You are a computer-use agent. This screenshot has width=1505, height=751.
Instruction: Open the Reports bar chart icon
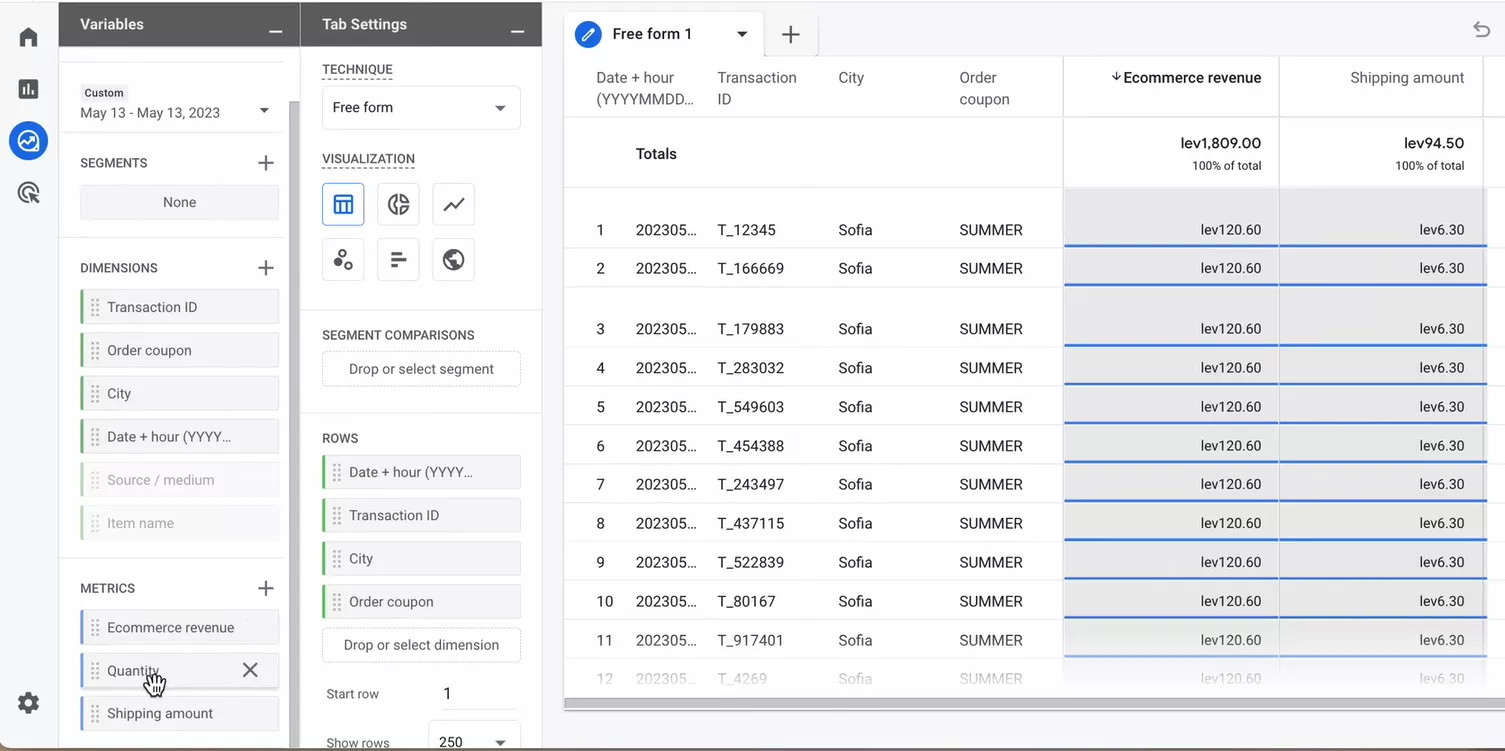[28, 89]
